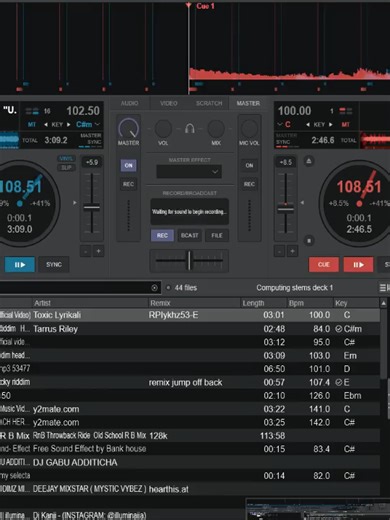Select the Toxic Lyrikali track row
Screen dimensions: 390x520
190,315
